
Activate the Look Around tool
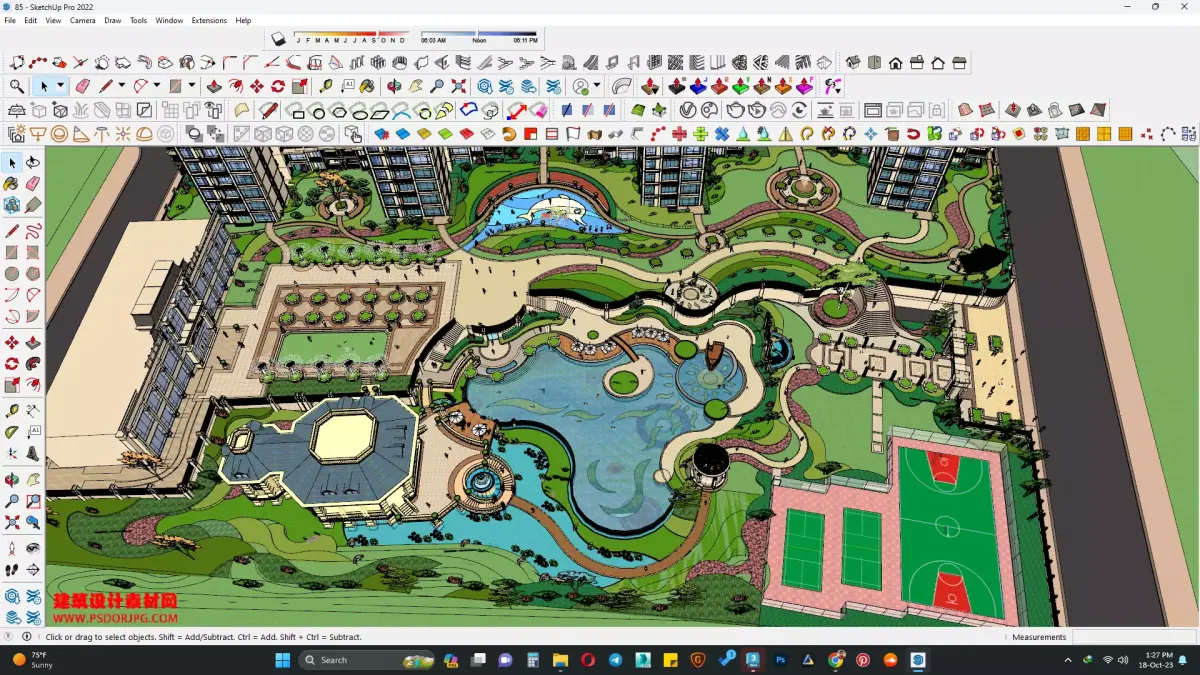33,548
